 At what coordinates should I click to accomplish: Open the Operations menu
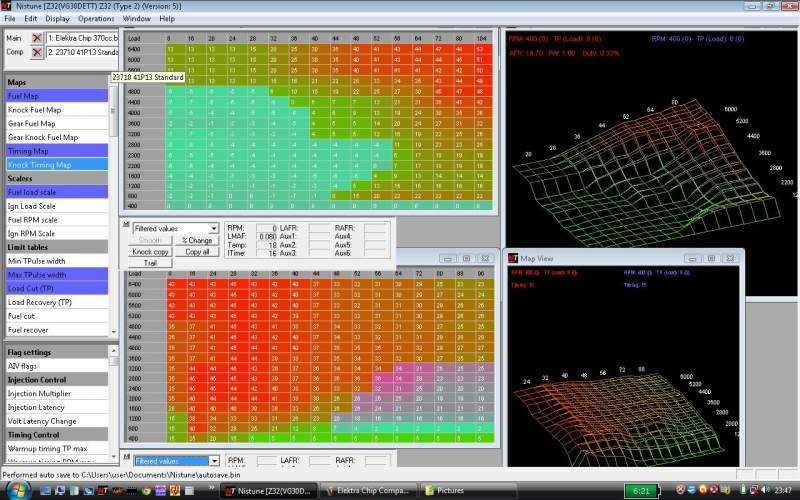pos(96,18)
